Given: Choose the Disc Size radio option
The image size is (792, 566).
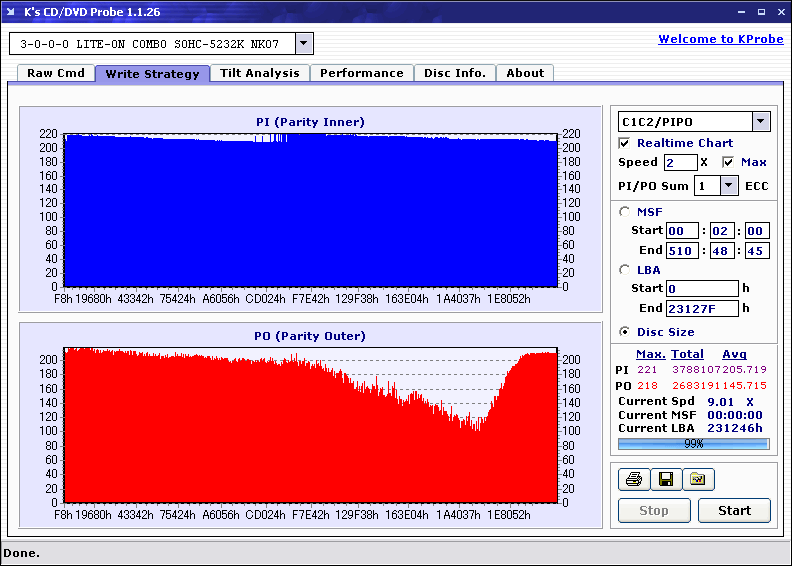Looking at the screenshot, I should pos(625,332).
